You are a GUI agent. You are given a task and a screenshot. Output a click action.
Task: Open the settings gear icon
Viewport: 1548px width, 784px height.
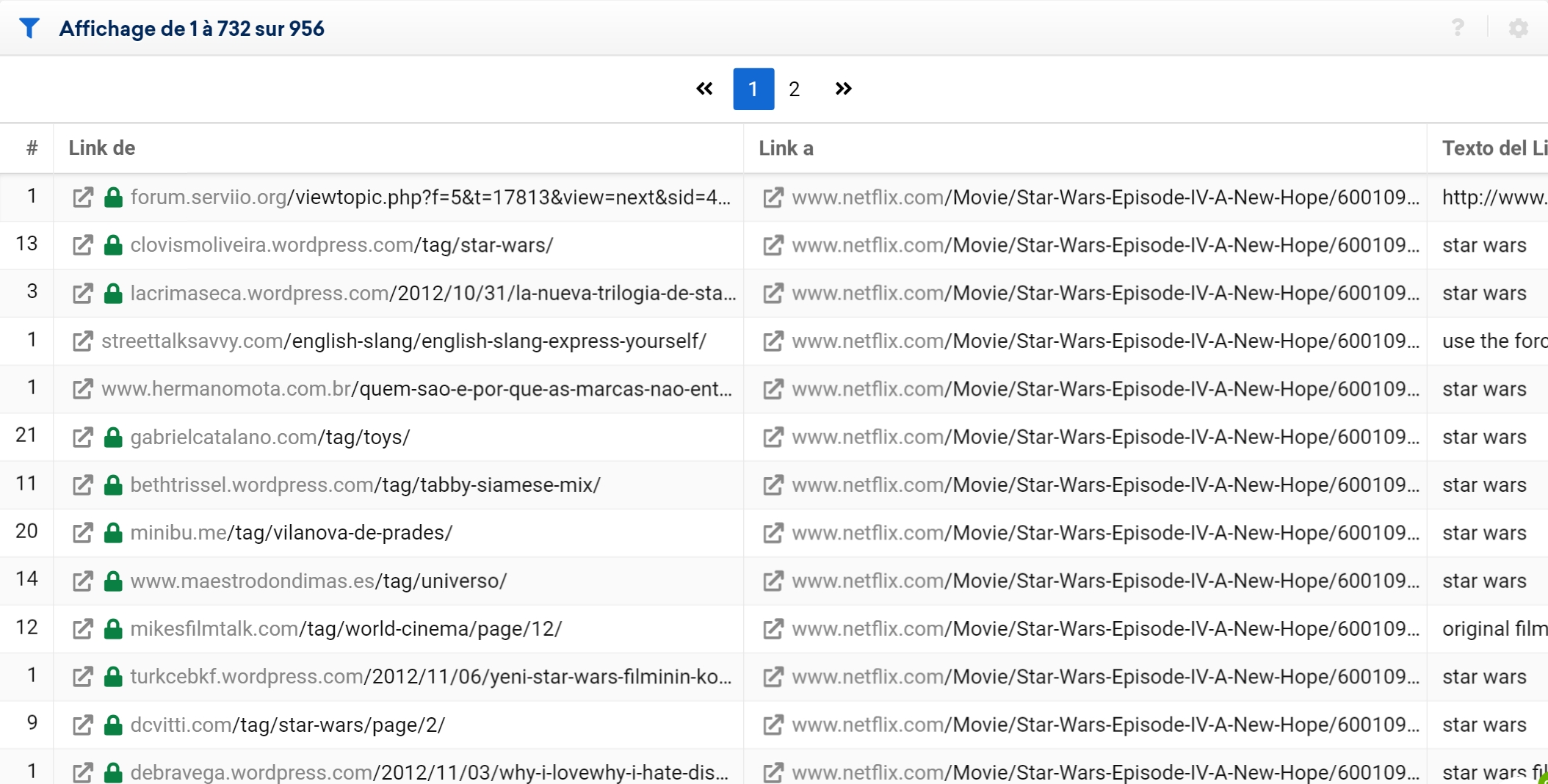(1519, 28)
